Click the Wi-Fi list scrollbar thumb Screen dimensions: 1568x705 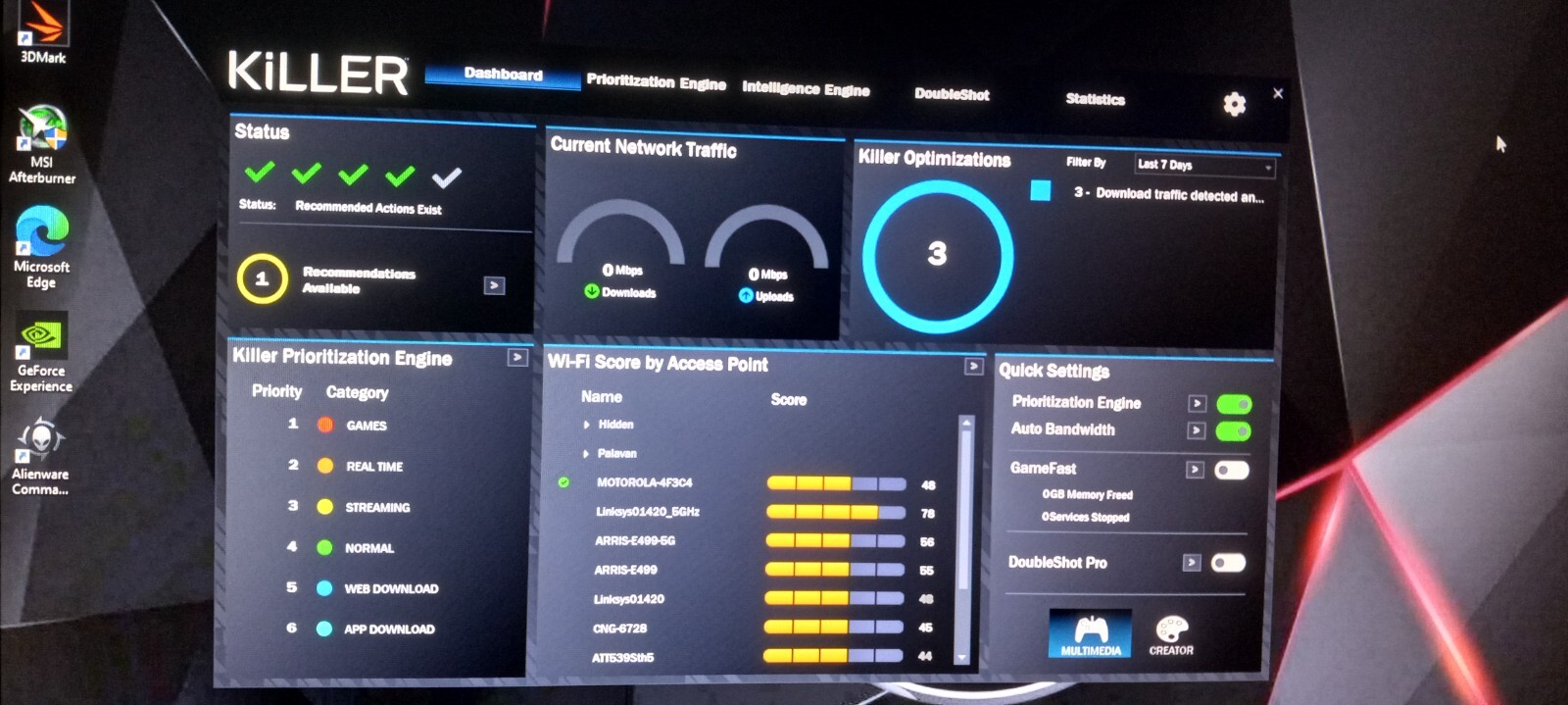coord(965,510)
